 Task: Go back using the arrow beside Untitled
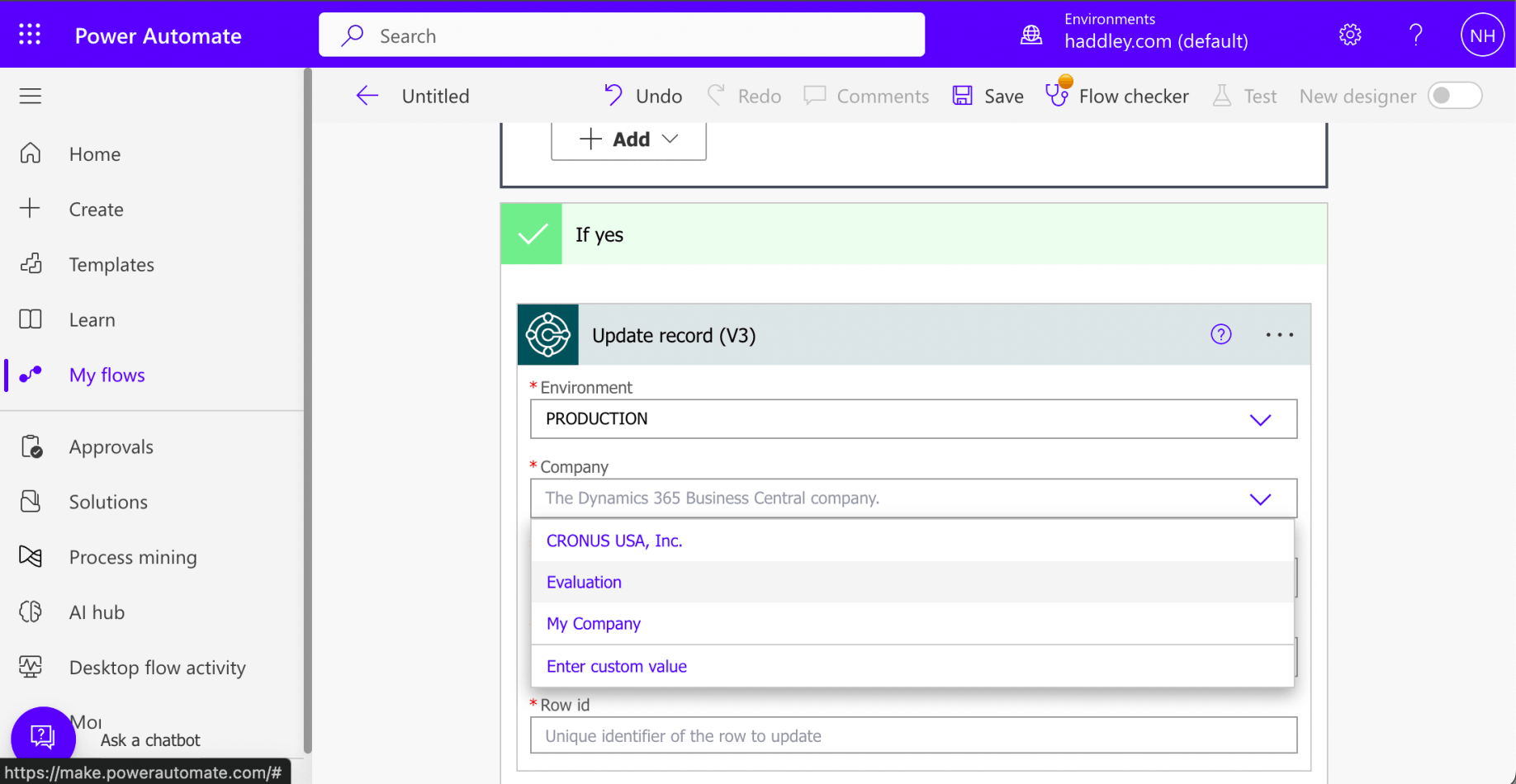coord(367,96)
